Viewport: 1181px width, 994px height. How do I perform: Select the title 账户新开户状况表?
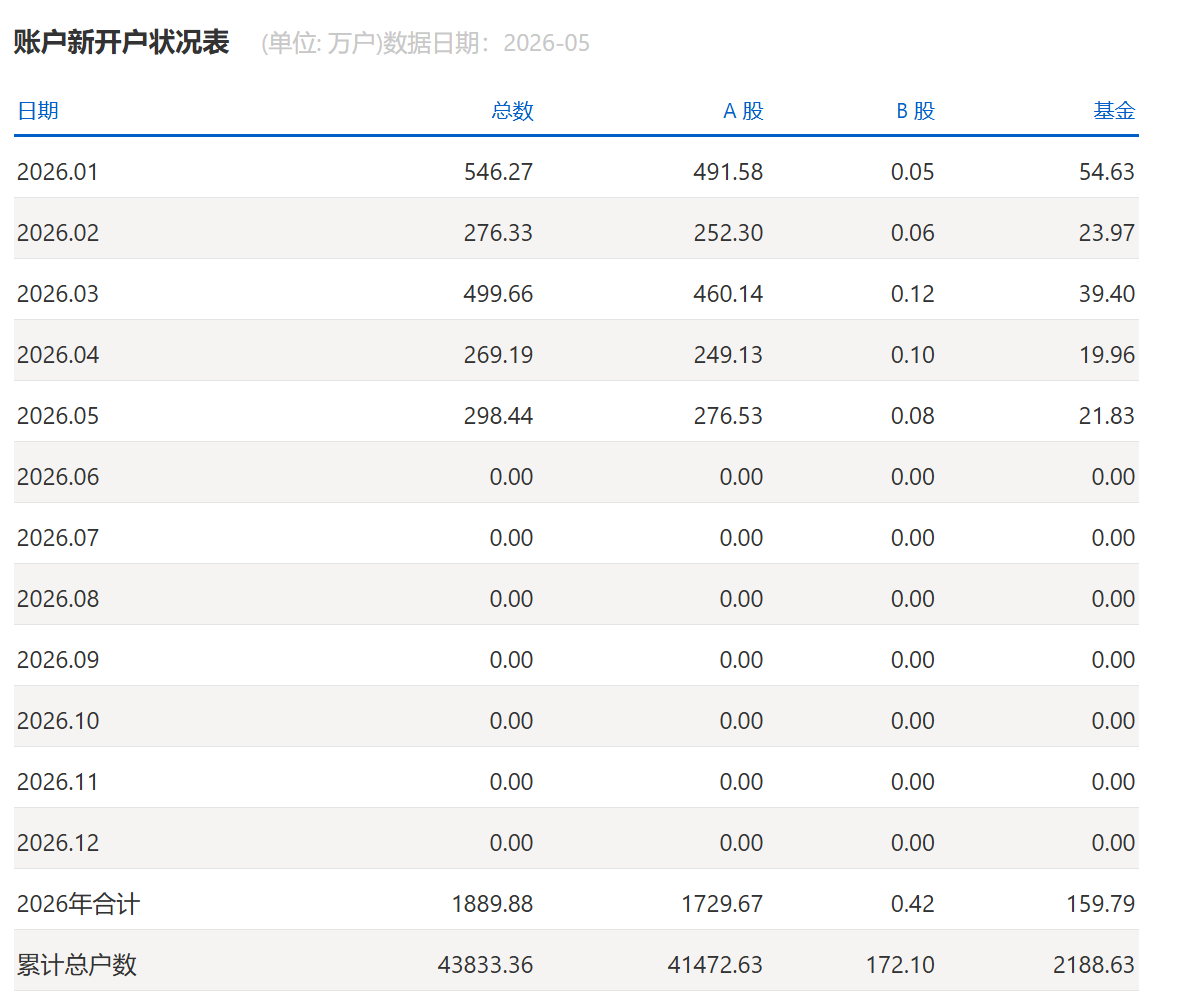121,41
